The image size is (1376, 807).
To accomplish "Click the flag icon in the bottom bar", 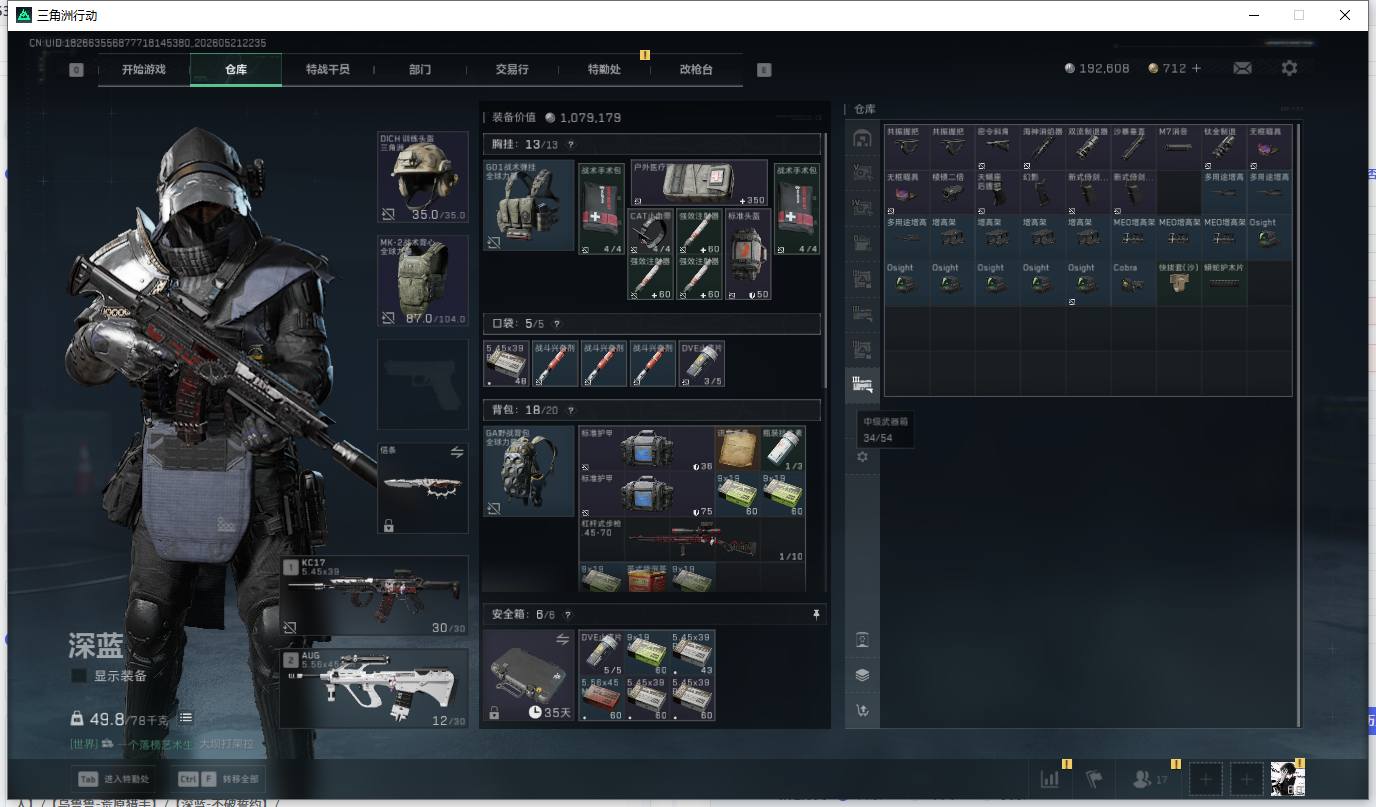I will [1094, 778].
